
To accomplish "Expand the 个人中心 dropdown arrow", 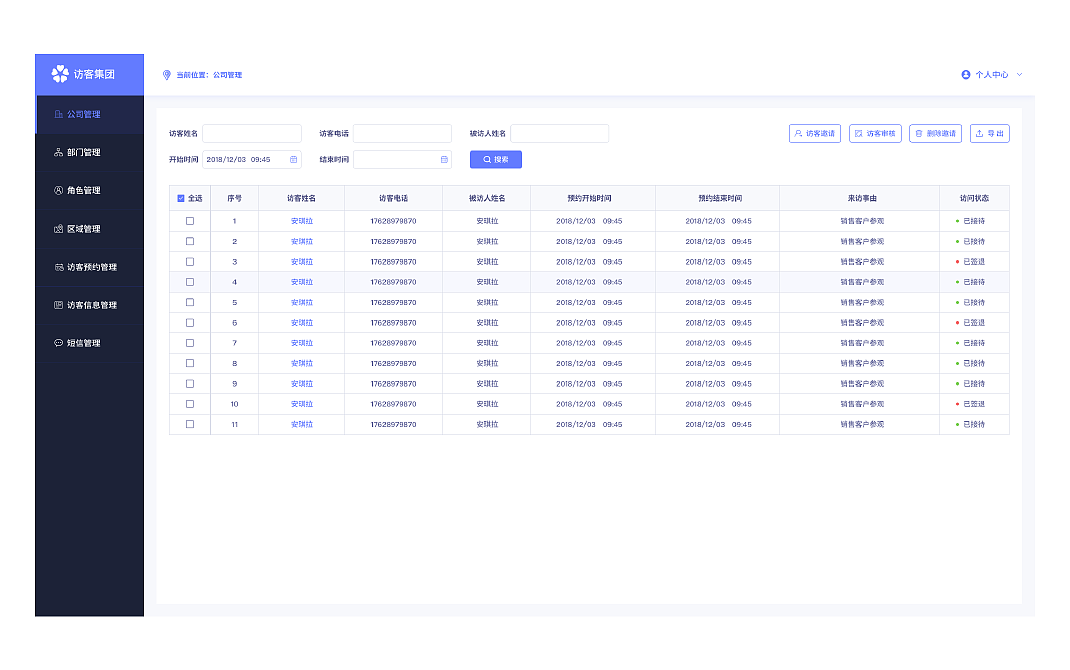I will coord(1020,75).
